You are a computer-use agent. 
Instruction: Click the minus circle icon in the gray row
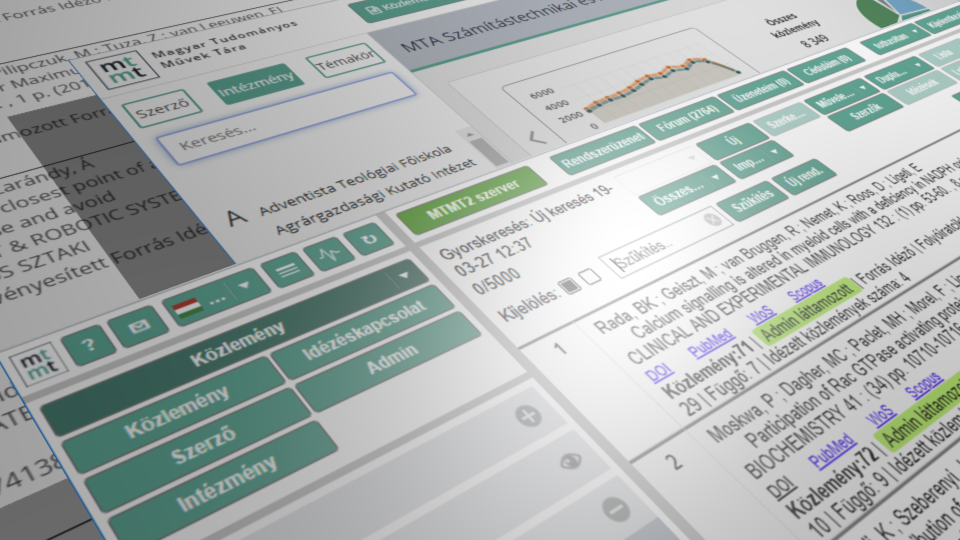(x=615, y=508)
